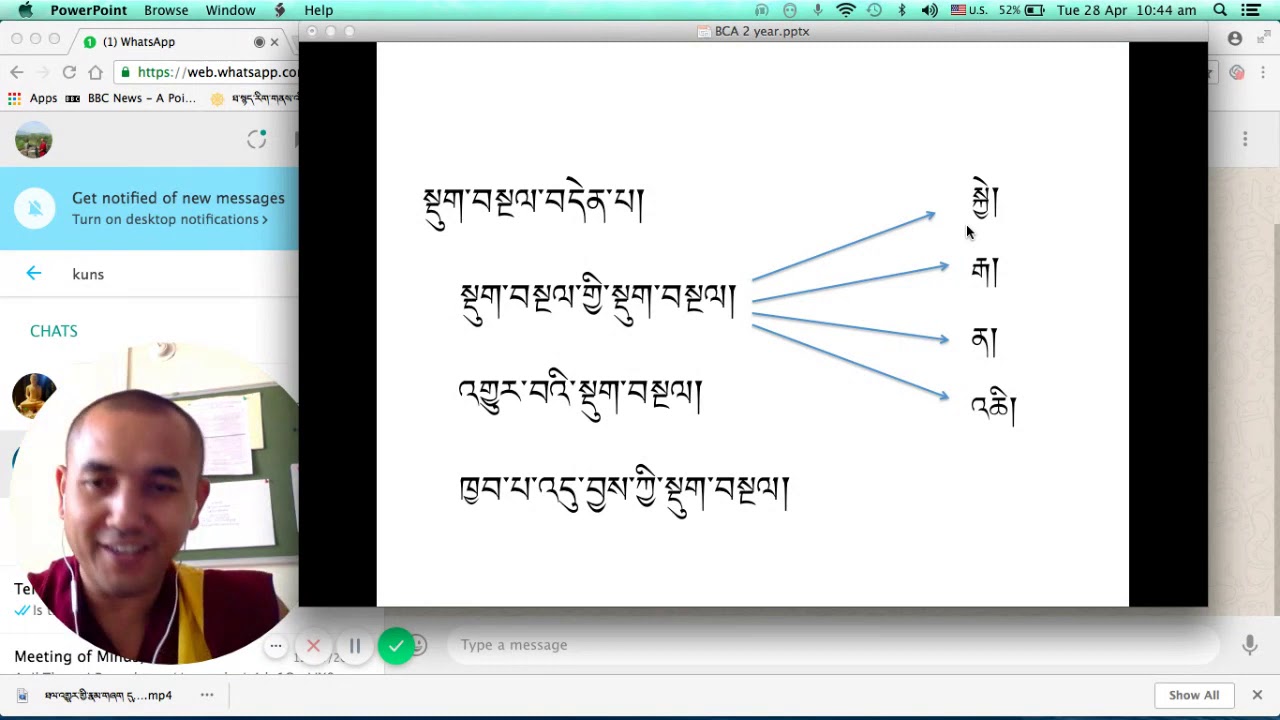Open the Apps bookmarks shortcut
This screenshot has width=1280, height=720.
[32, 98]
